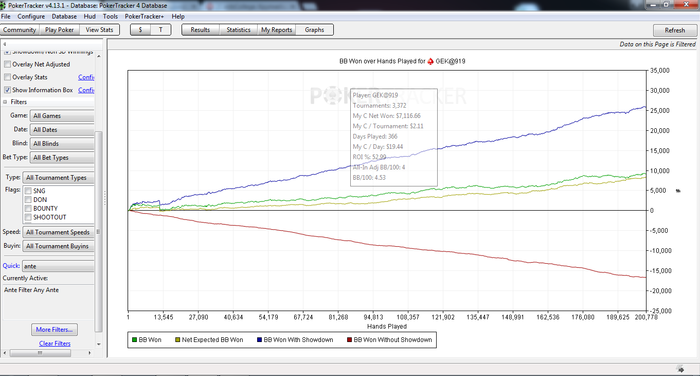Image resolution: width=700 pixels, height=376 pixels.
Task: Uncheck Show Information Box
Action: (7, 90)
